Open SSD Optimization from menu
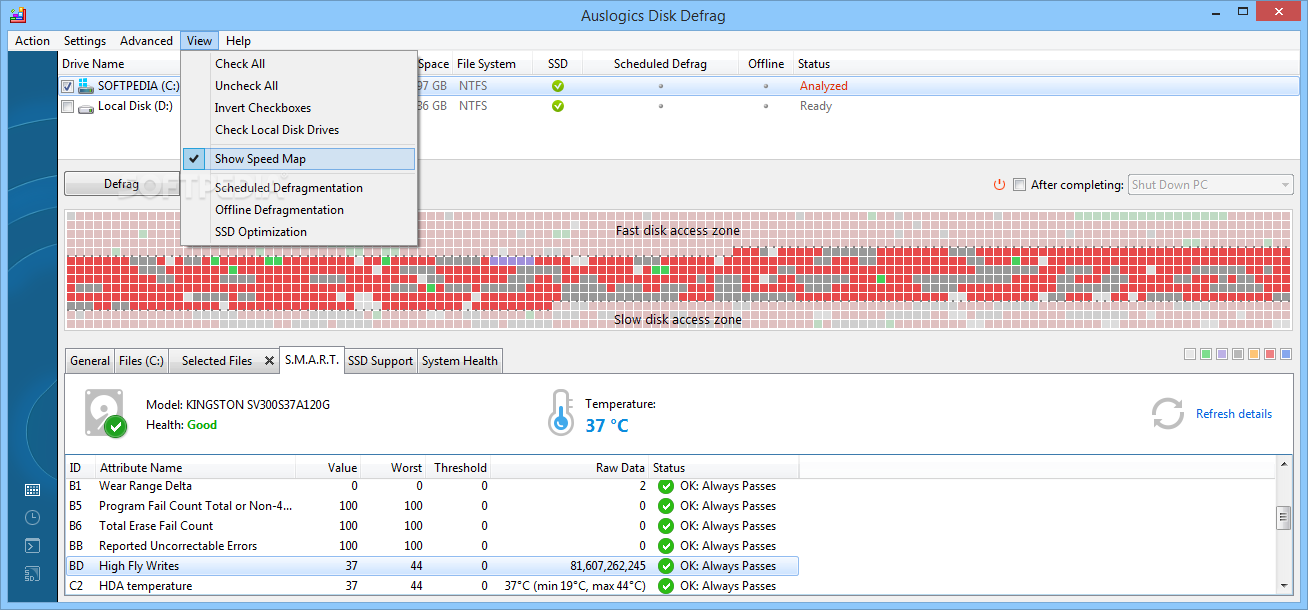The height and width of the screenshot is (610, 1308). point(298,232)
